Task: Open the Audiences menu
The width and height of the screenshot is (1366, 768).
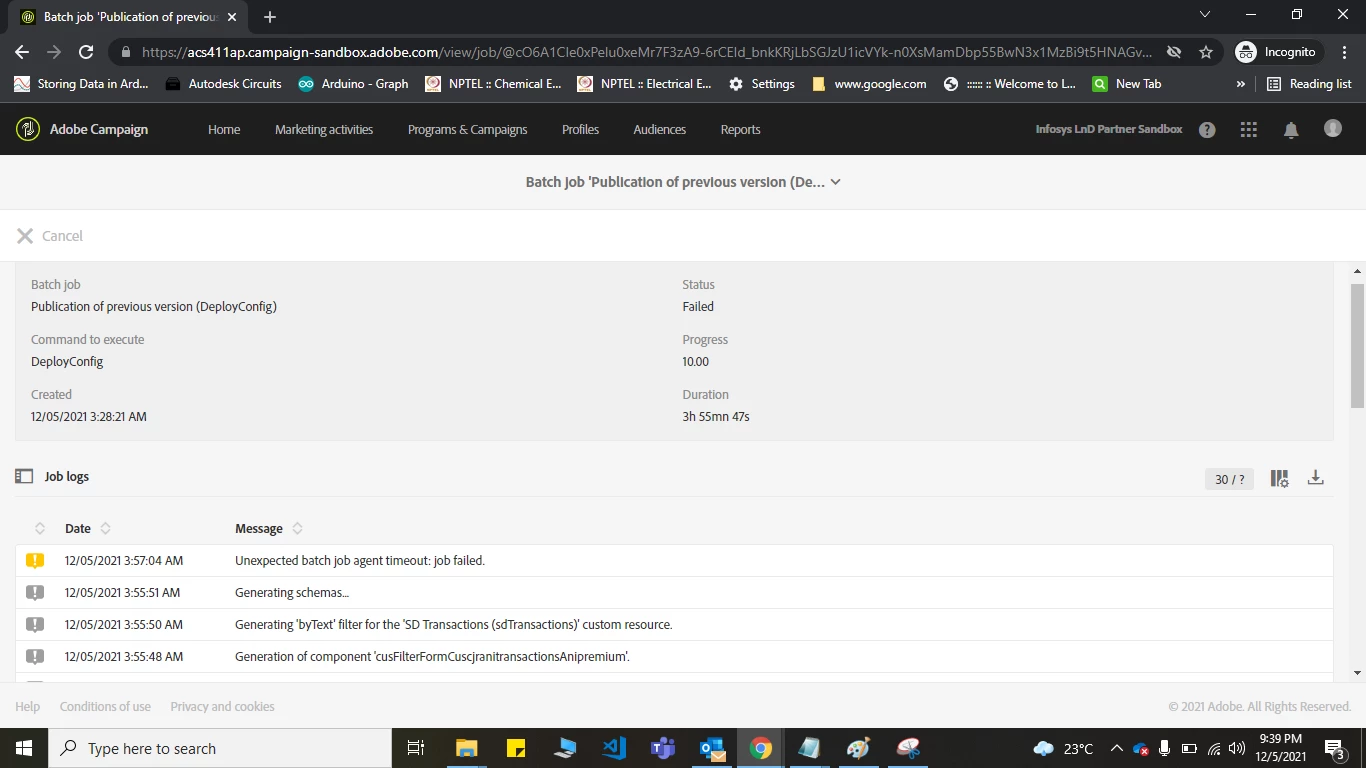Action: pyautogui.click(x=660, y=130)
